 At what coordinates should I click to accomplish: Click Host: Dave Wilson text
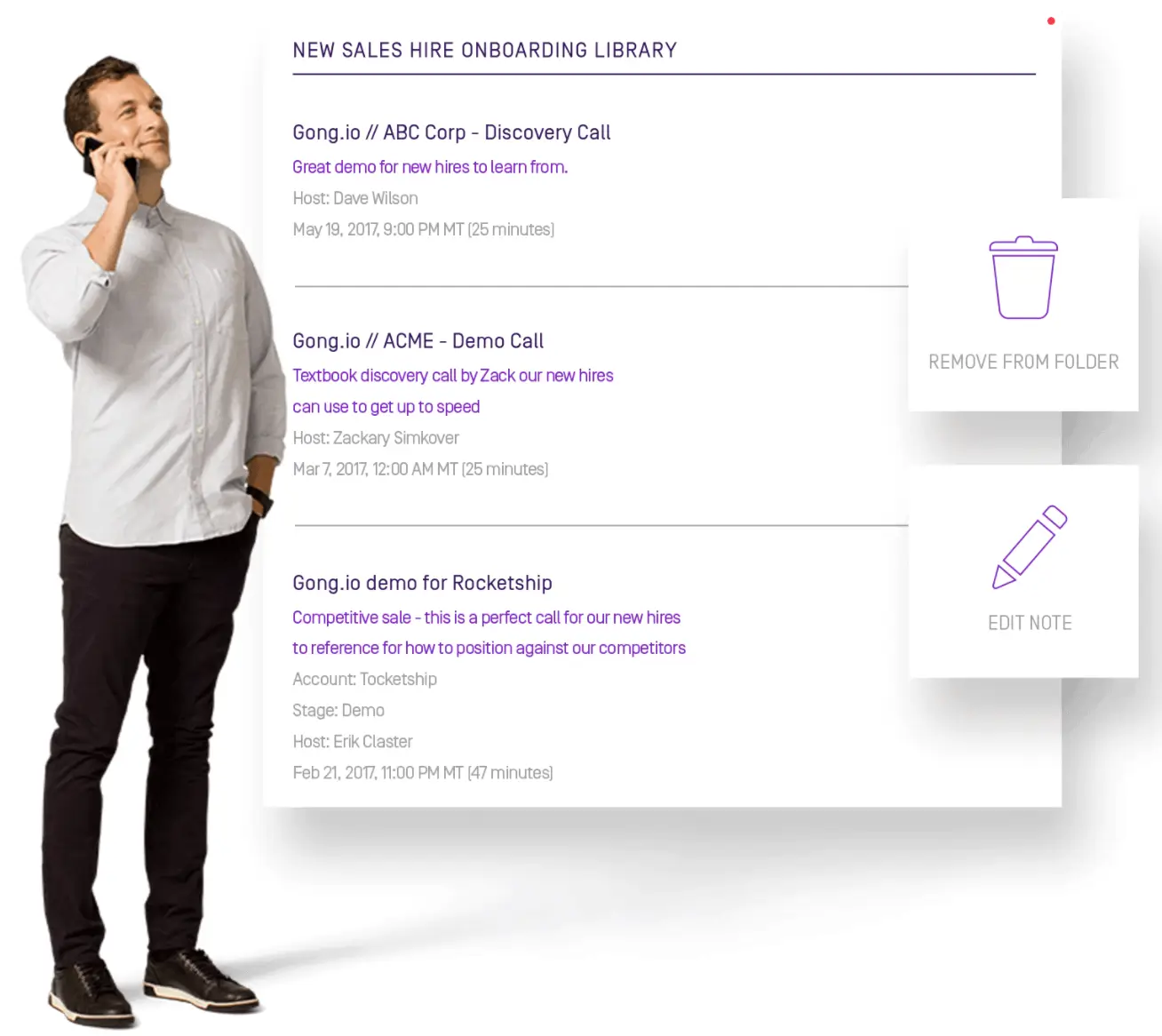(354, 198)
